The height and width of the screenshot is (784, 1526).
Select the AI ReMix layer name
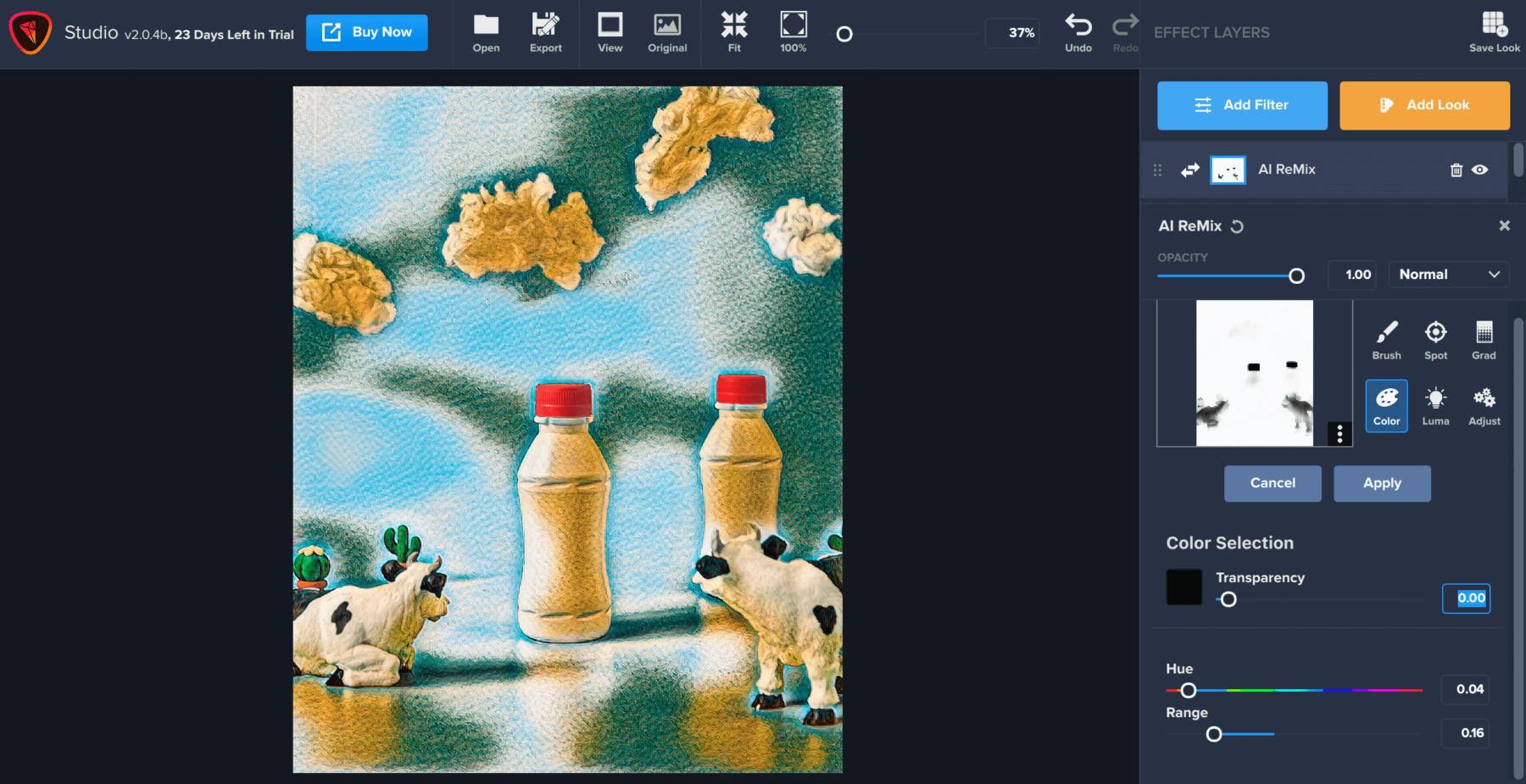1287,170
